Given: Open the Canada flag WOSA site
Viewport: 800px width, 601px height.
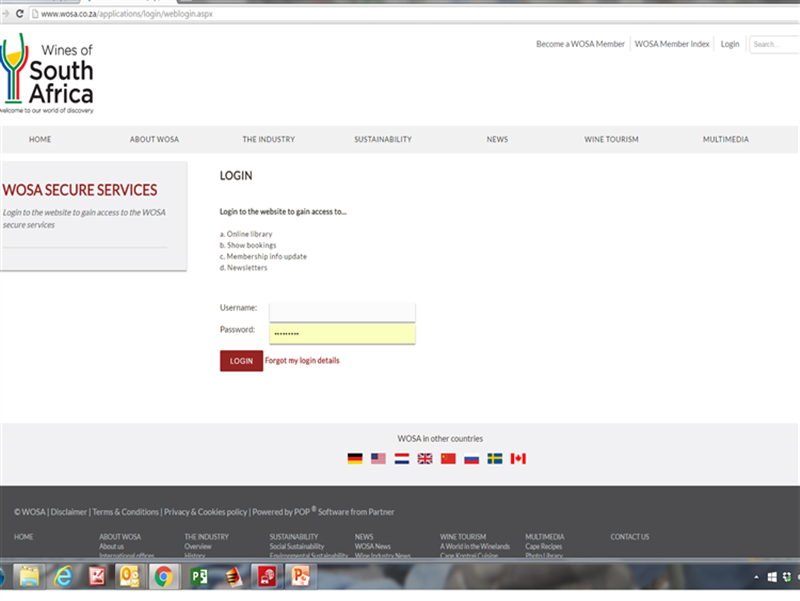Looking at the screenshot, I should (x=518, y=458).
